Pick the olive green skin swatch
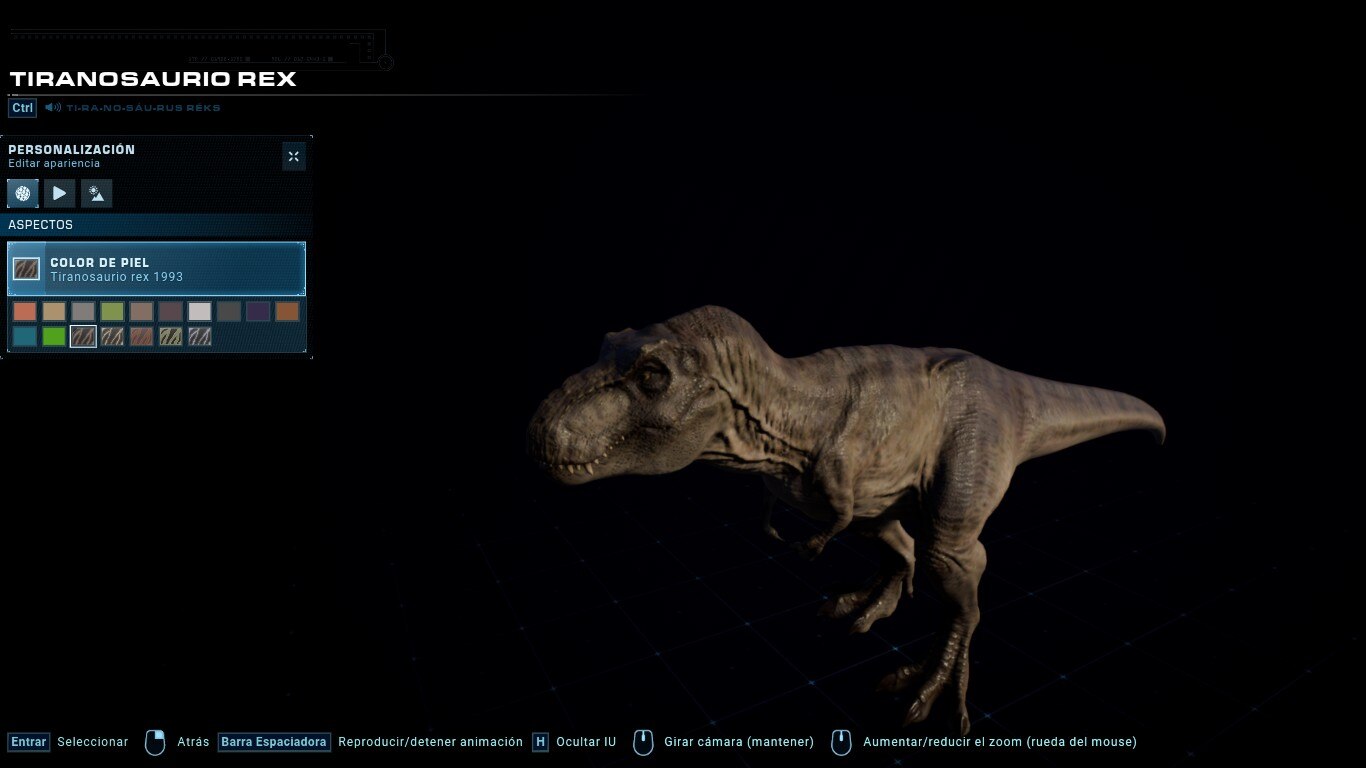This screenshot has height=768, width=1366. (112, 311)
